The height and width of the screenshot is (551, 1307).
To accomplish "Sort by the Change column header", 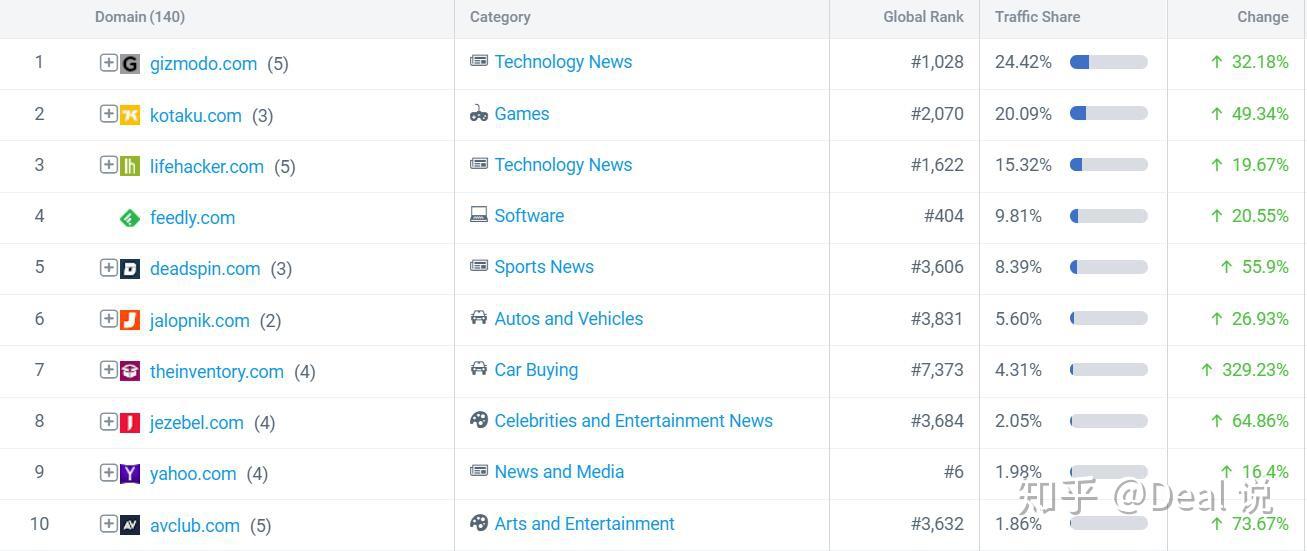I will (x=1262, y=17).
